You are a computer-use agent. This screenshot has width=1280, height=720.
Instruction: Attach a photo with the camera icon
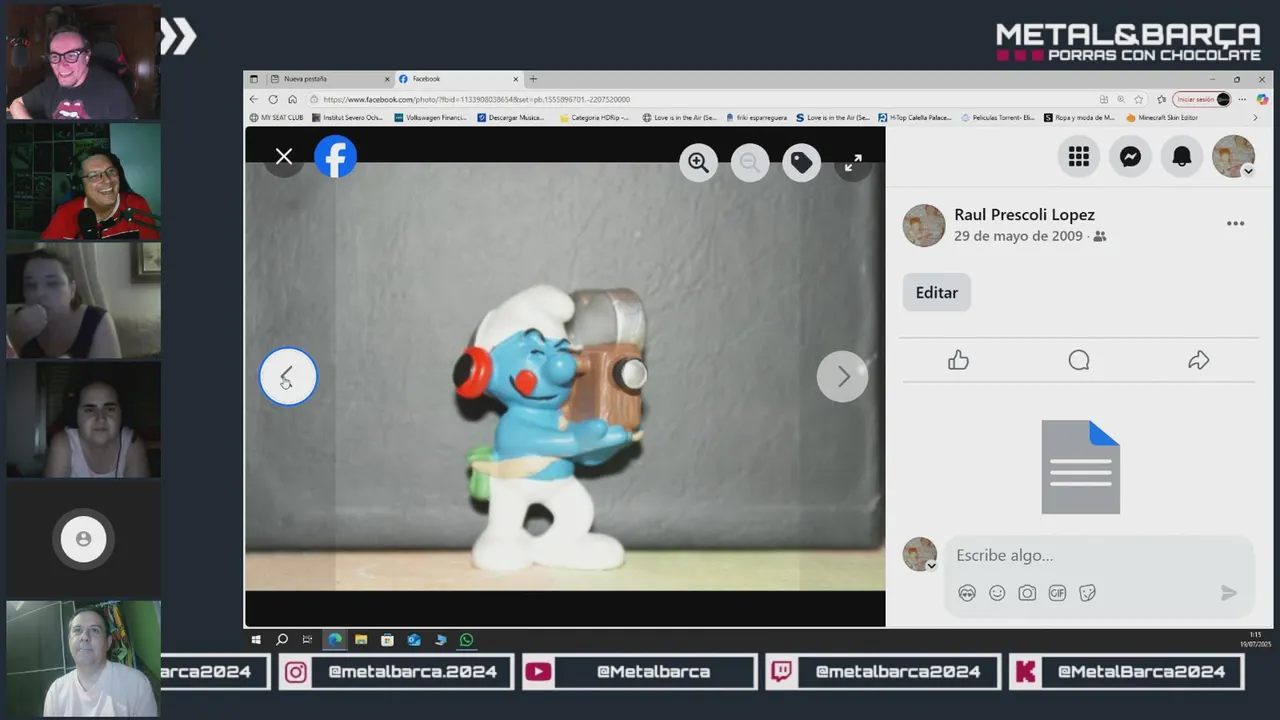click(1027, 593)
